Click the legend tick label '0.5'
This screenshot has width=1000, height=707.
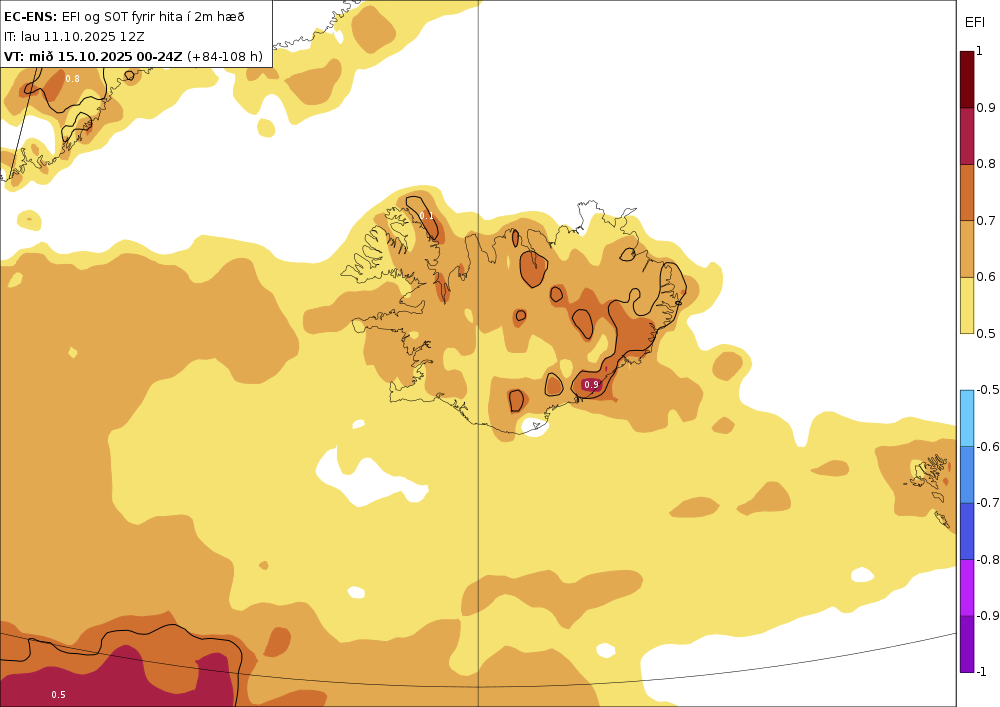pos(986,333)
